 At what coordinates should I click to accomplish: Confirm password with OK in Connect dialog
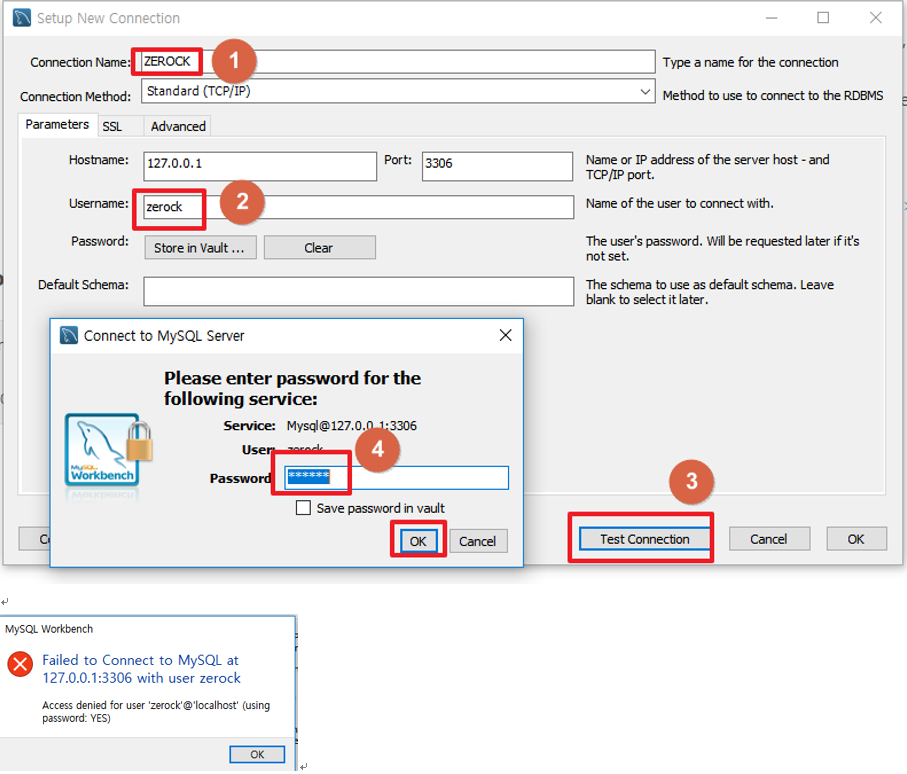418,541
